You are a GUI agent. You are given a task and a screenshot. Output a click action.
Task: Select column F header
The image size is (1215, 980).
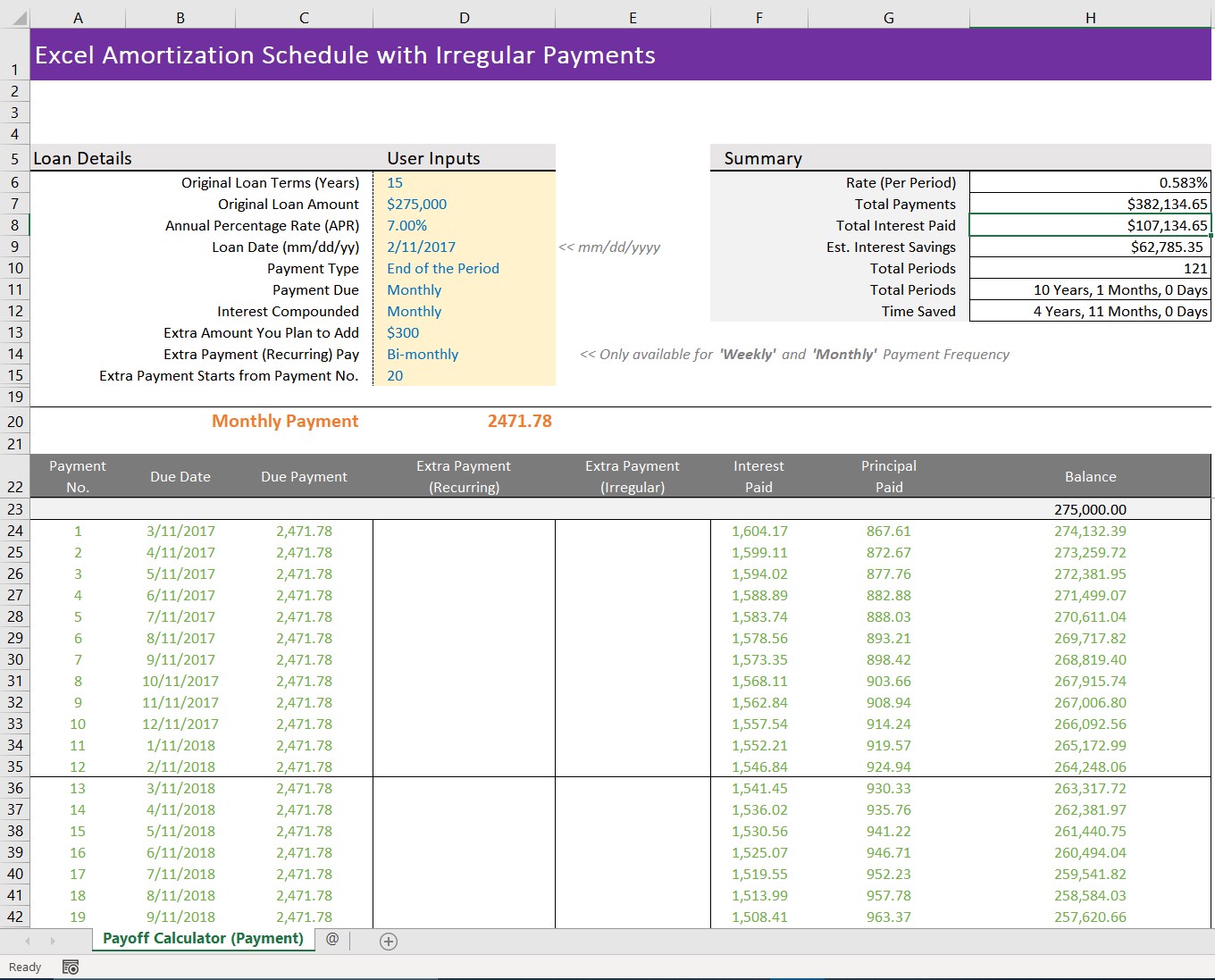point(758,17)
